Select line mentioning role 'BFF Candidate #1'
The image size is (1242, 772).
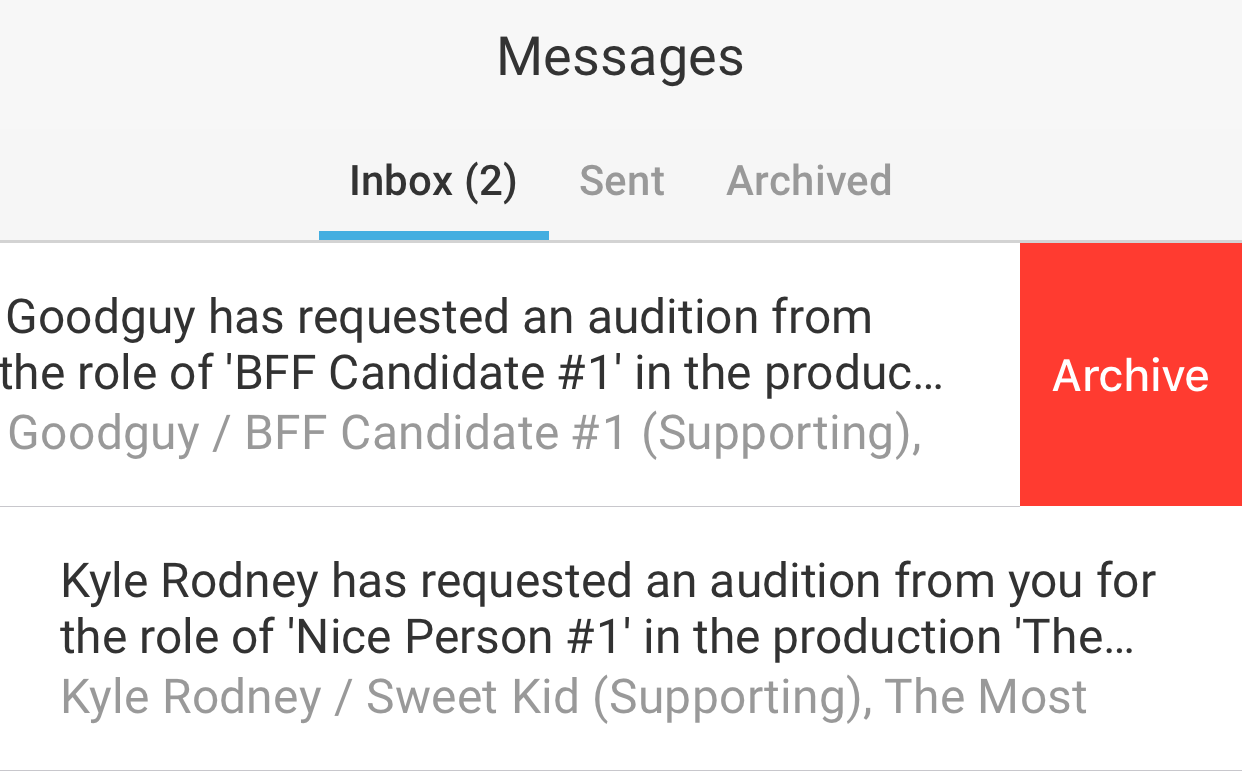tap(471, 374)
